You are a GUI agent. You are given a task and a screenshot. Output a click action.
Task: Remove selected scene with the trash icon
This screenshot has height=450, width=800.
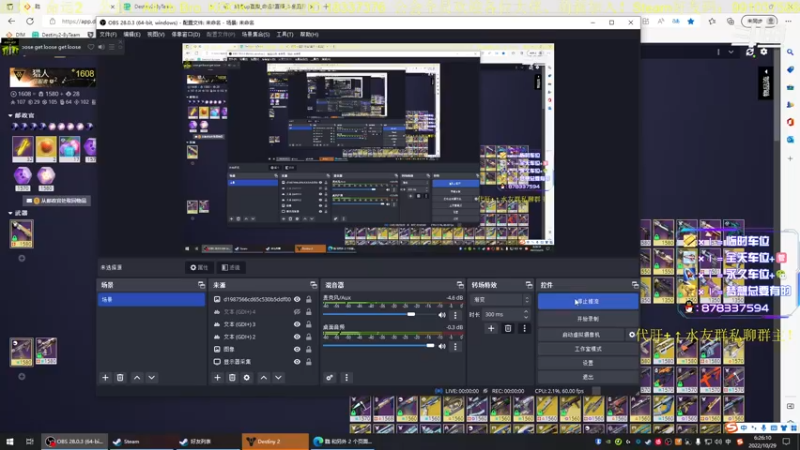coord(120,378)
